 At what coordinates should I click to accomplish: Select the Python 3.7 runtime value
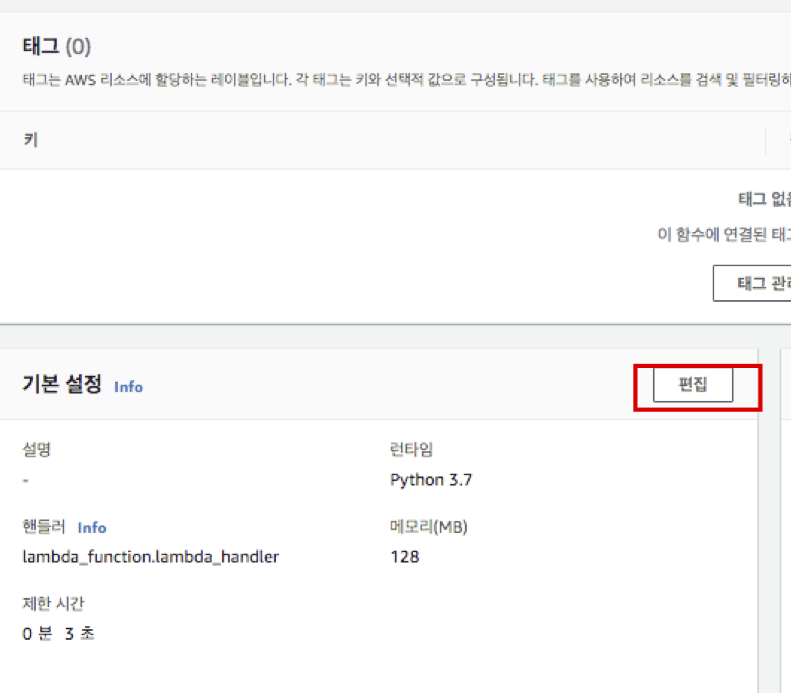(430, 480)
